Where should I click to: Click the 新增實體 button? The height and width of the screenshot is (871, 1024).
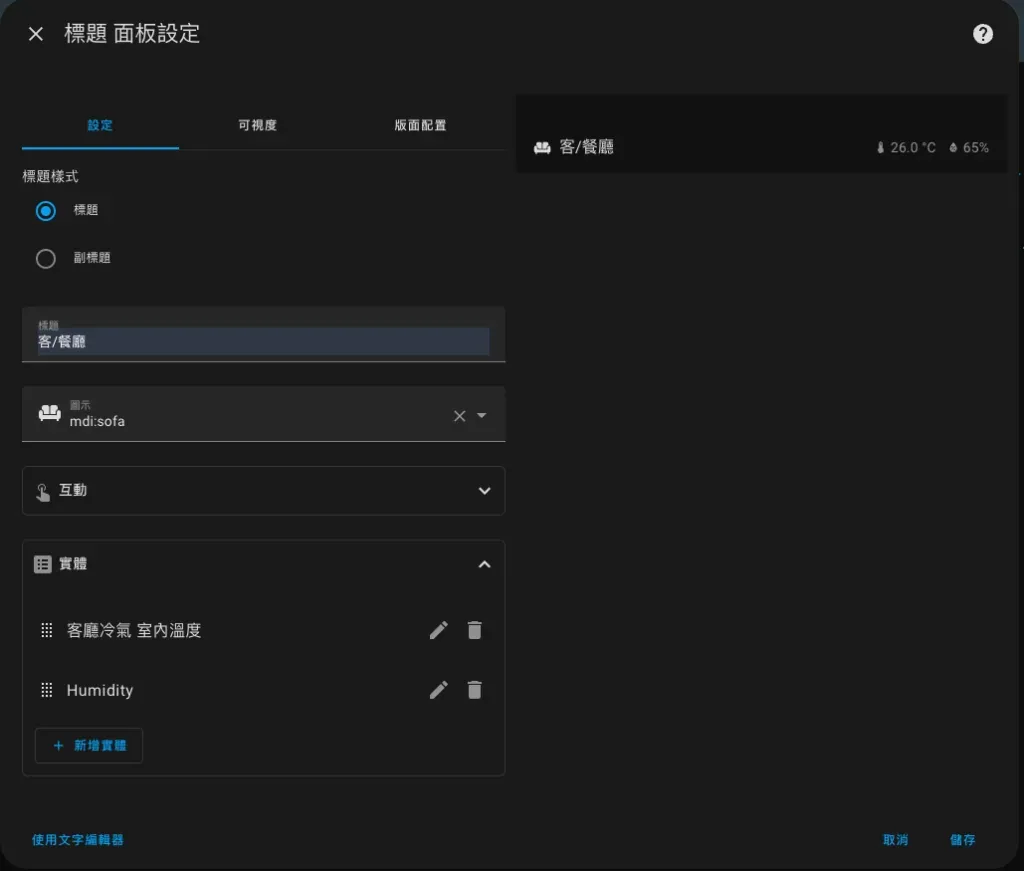click(89, 746)
